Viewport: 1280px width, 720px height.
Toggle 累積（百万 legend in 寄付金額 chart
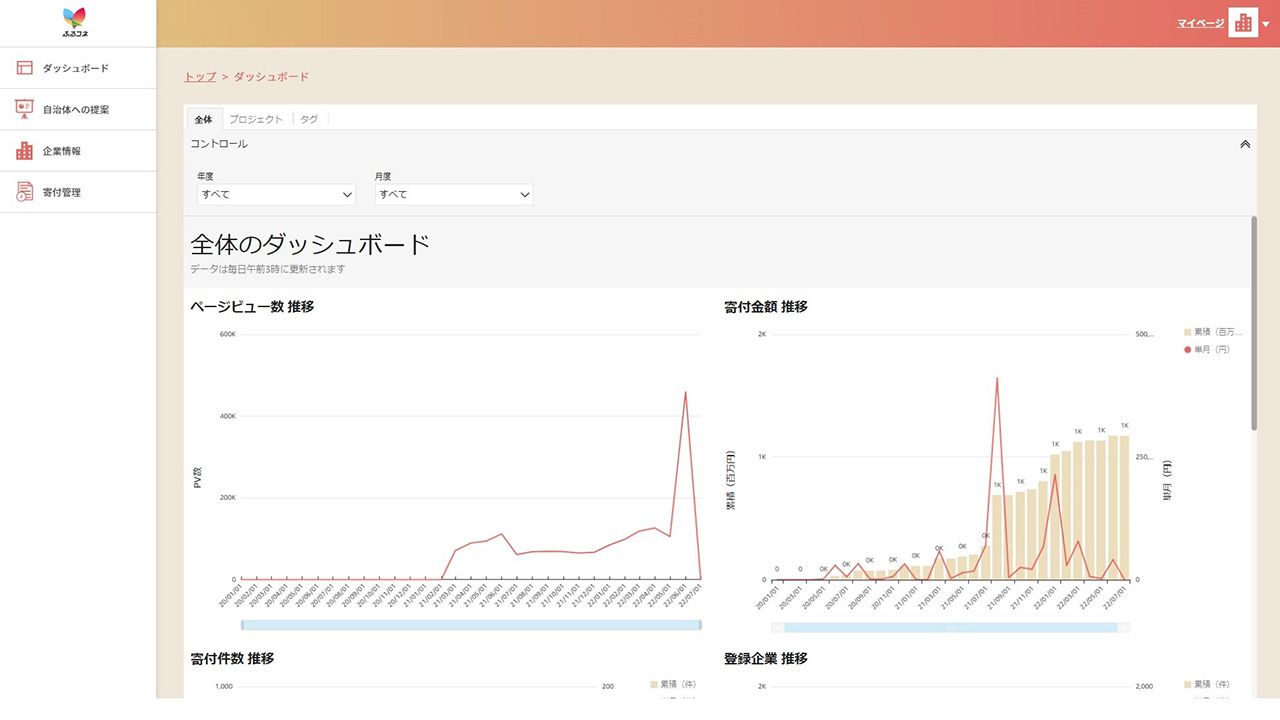(x=1213, y=332)
